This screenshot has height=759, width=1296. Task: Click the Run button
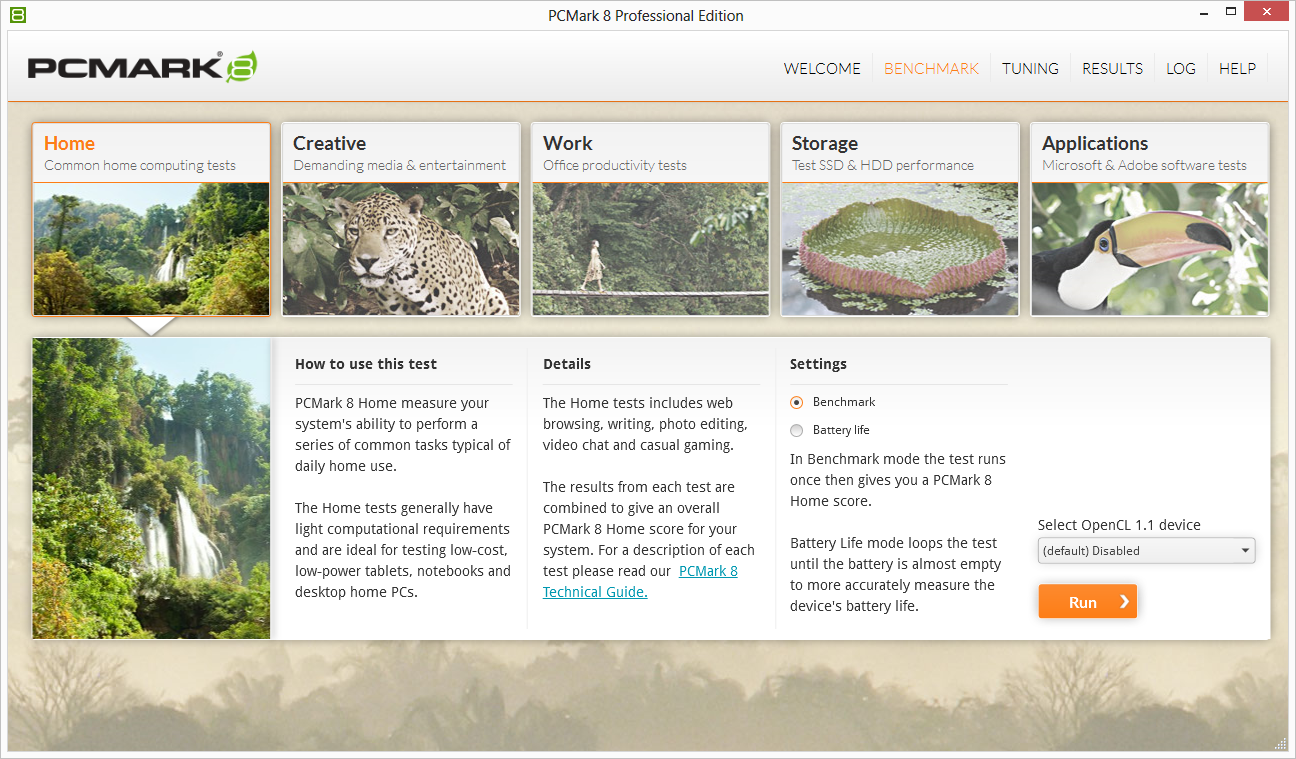click(1087, 602)
